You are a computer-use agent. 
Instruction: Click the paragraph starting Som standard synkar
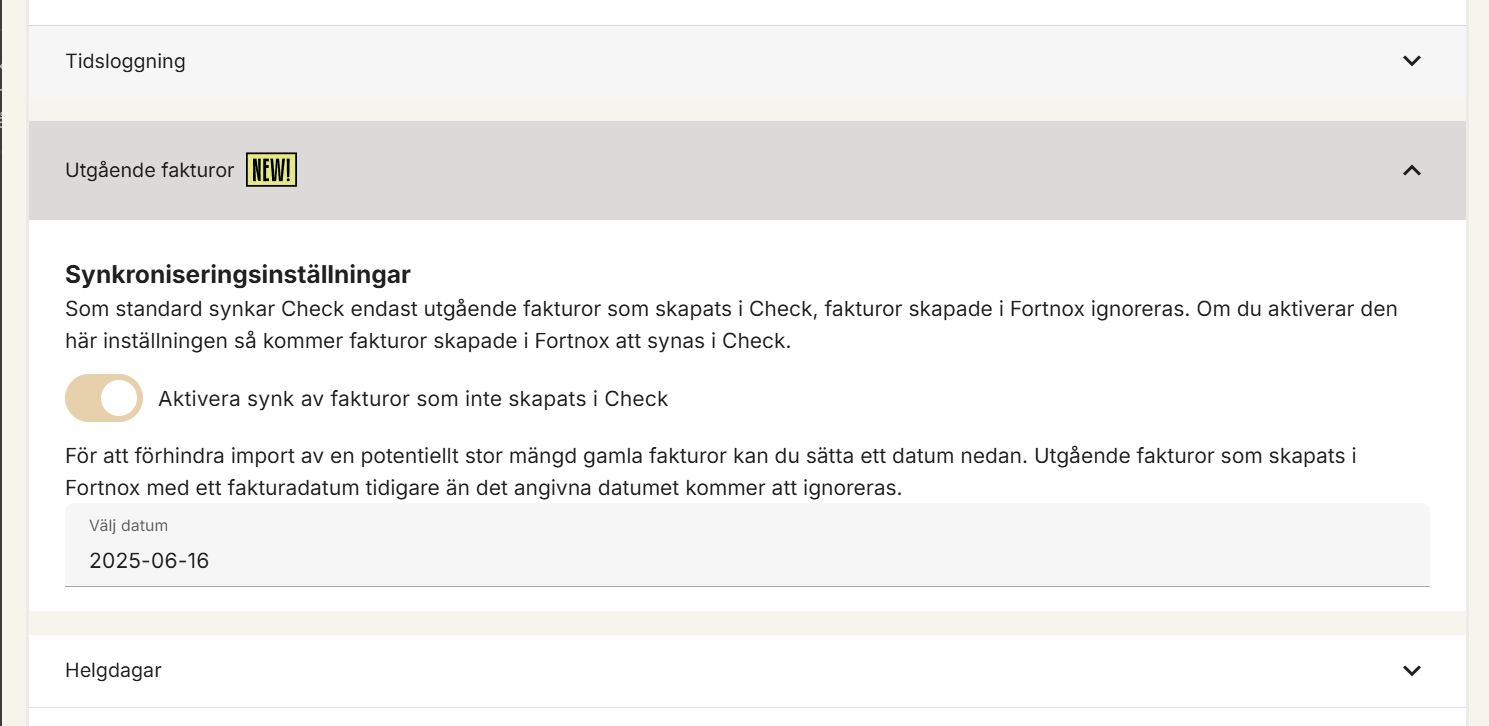731,324
